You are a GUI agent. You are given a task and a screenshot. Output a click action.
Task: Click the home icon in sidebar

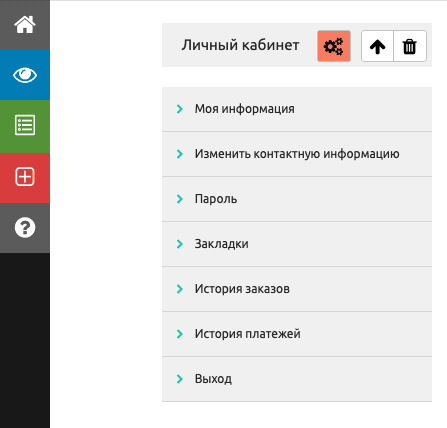(x=25, y=25)
